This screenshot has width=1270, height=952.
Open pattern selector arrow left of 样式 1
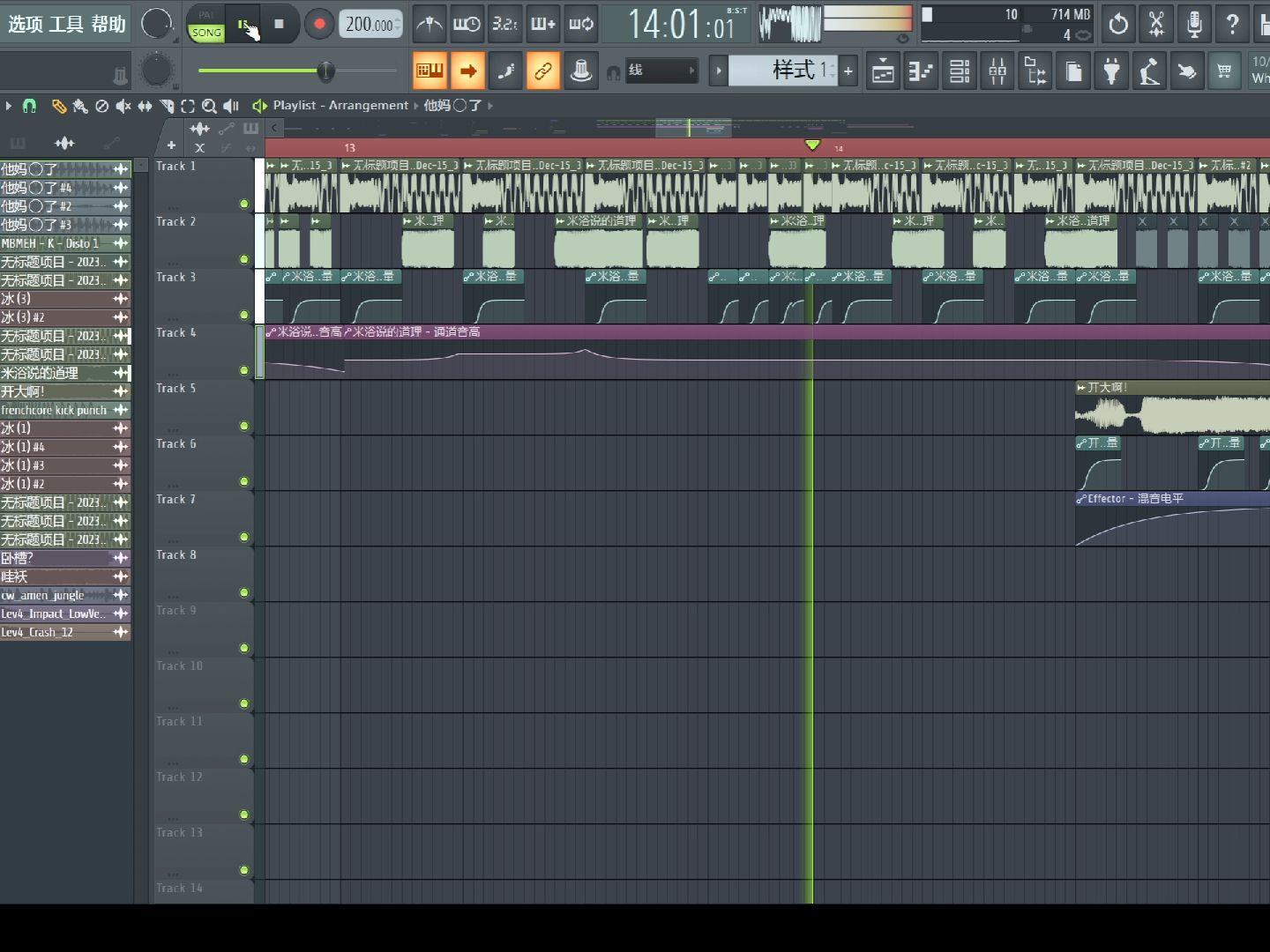pos(719,71)
